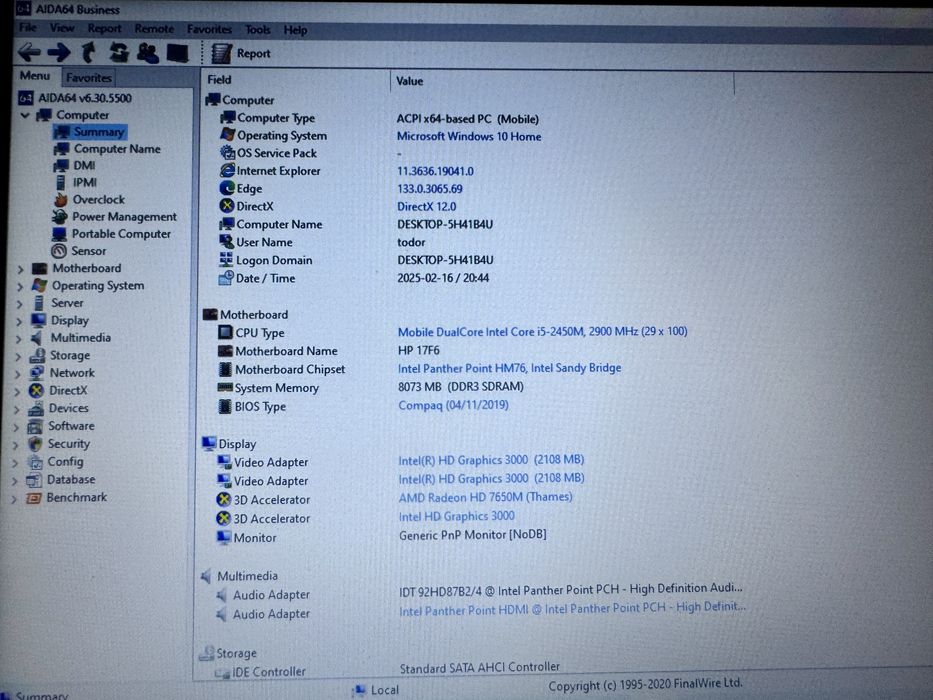This screenshot has height=700, width=933.
Task: Expand the Motherboard tree node
Action: 20,269
